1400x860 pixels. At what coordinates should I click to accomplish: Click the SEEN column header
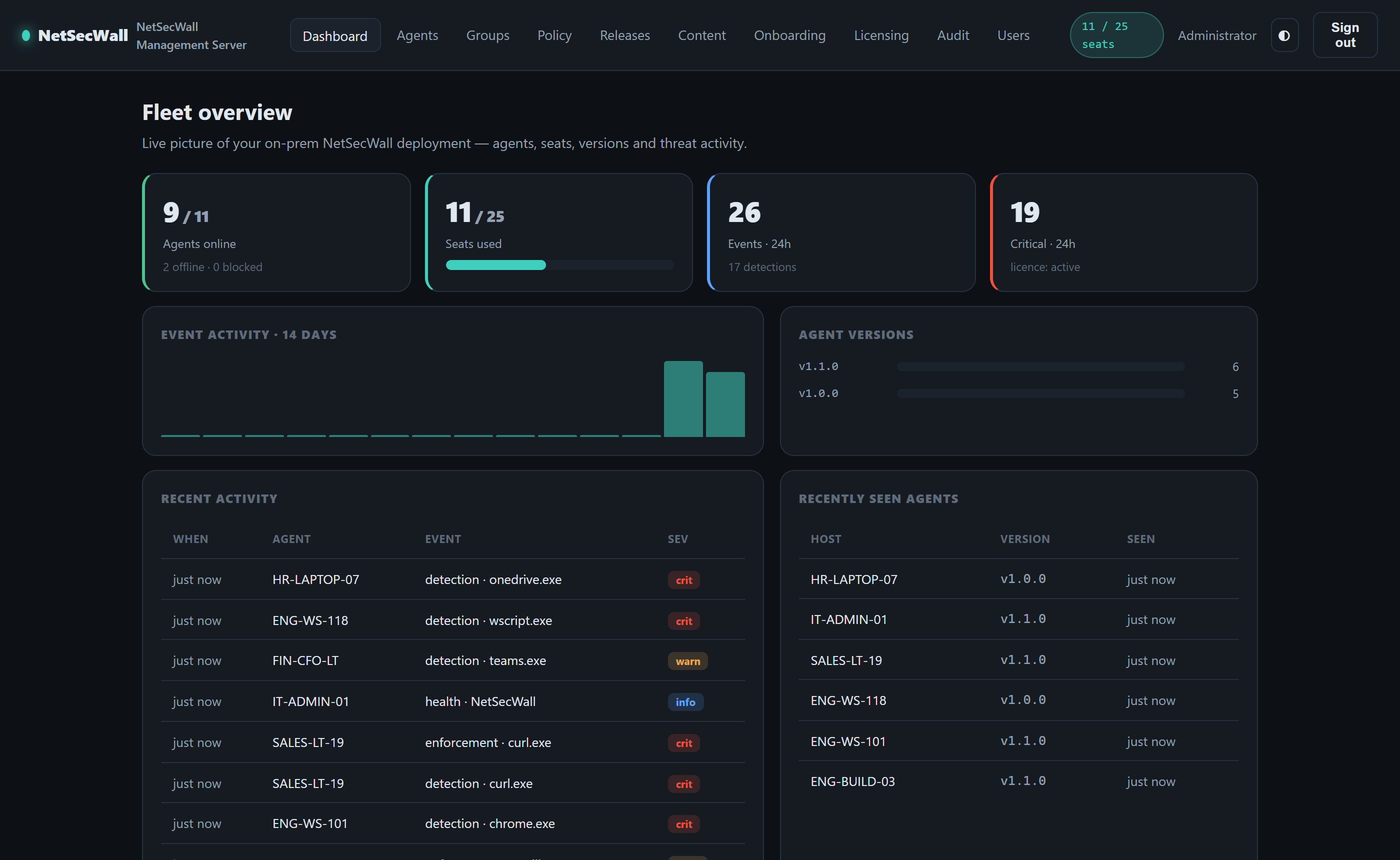click(x=1140, y=538)
